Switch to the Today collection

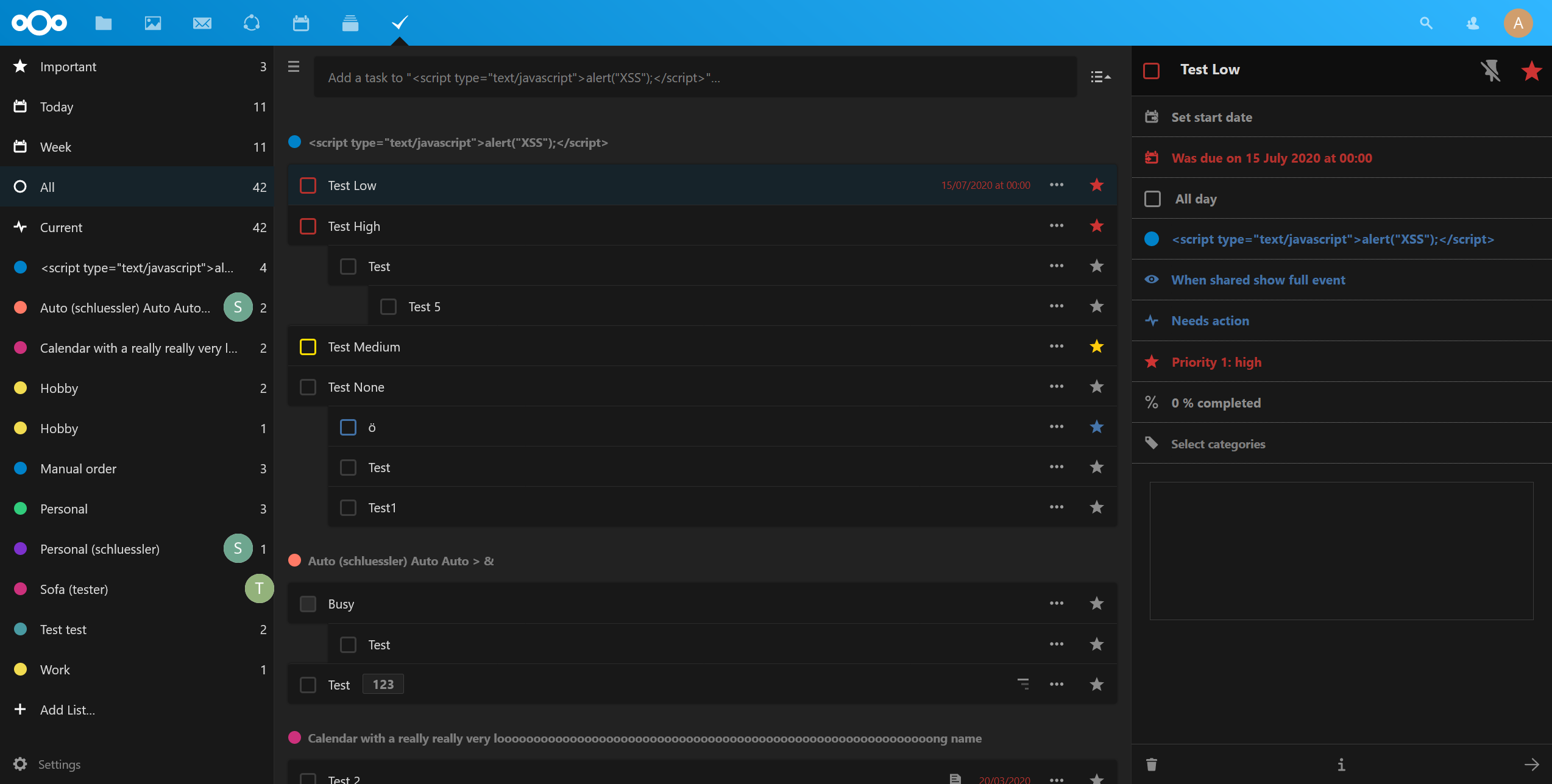click(x=57, y=107)
